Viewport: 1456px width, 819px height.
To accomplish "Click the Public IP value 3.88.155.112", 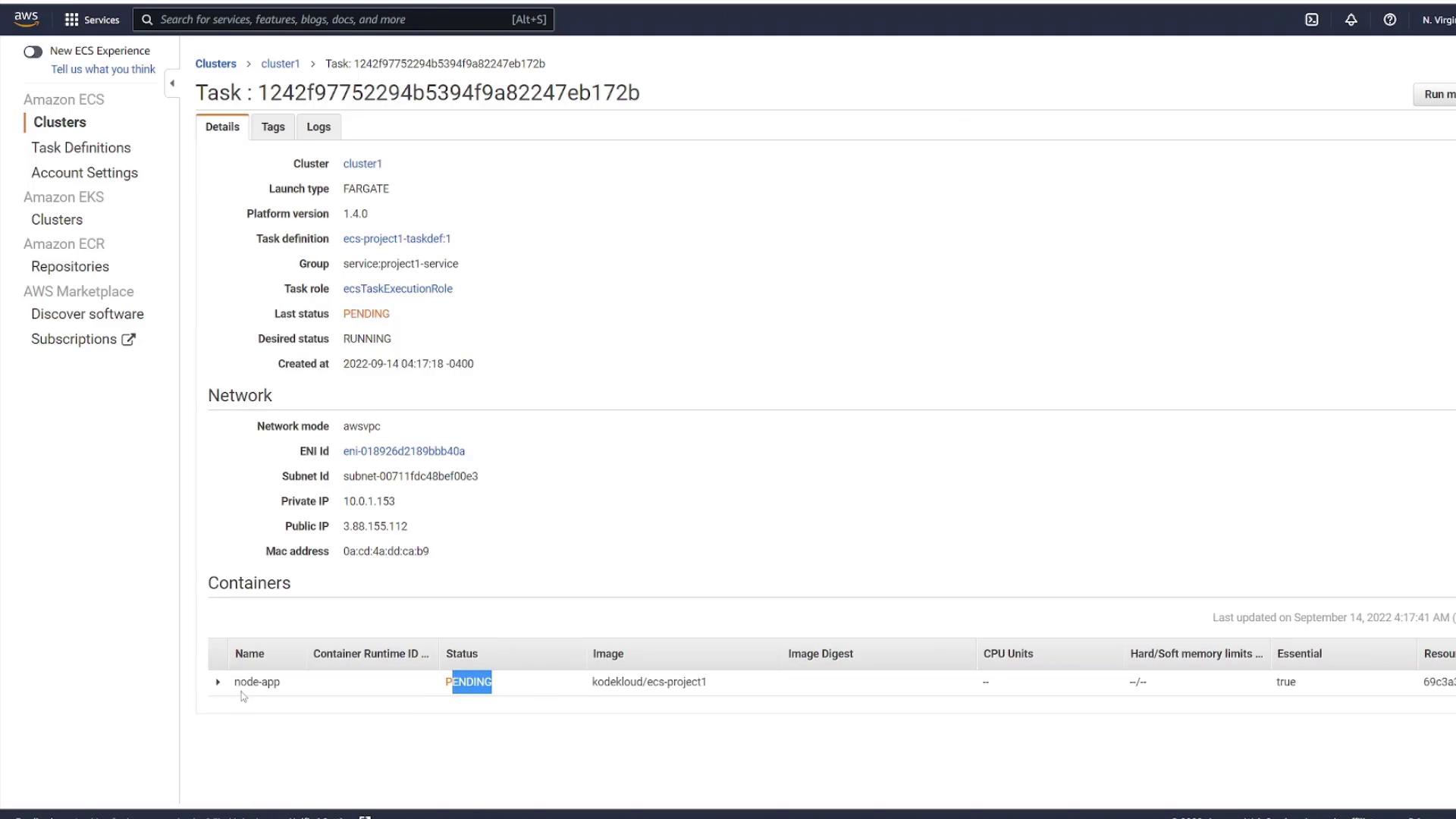I will point(375,526).
